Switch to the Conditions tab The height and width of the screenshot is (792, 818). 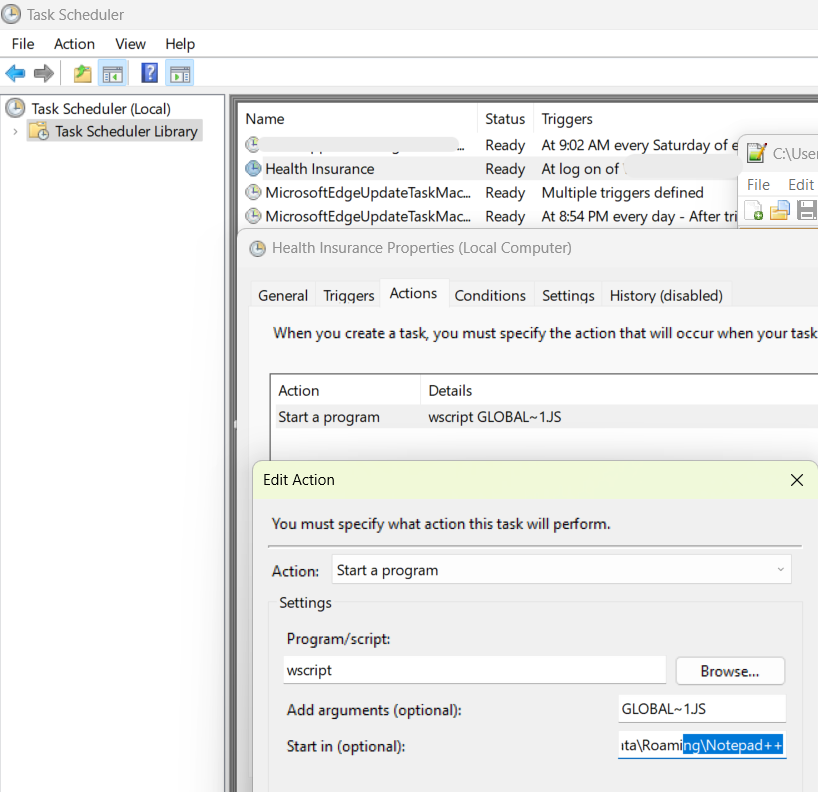tap(490, 295)
